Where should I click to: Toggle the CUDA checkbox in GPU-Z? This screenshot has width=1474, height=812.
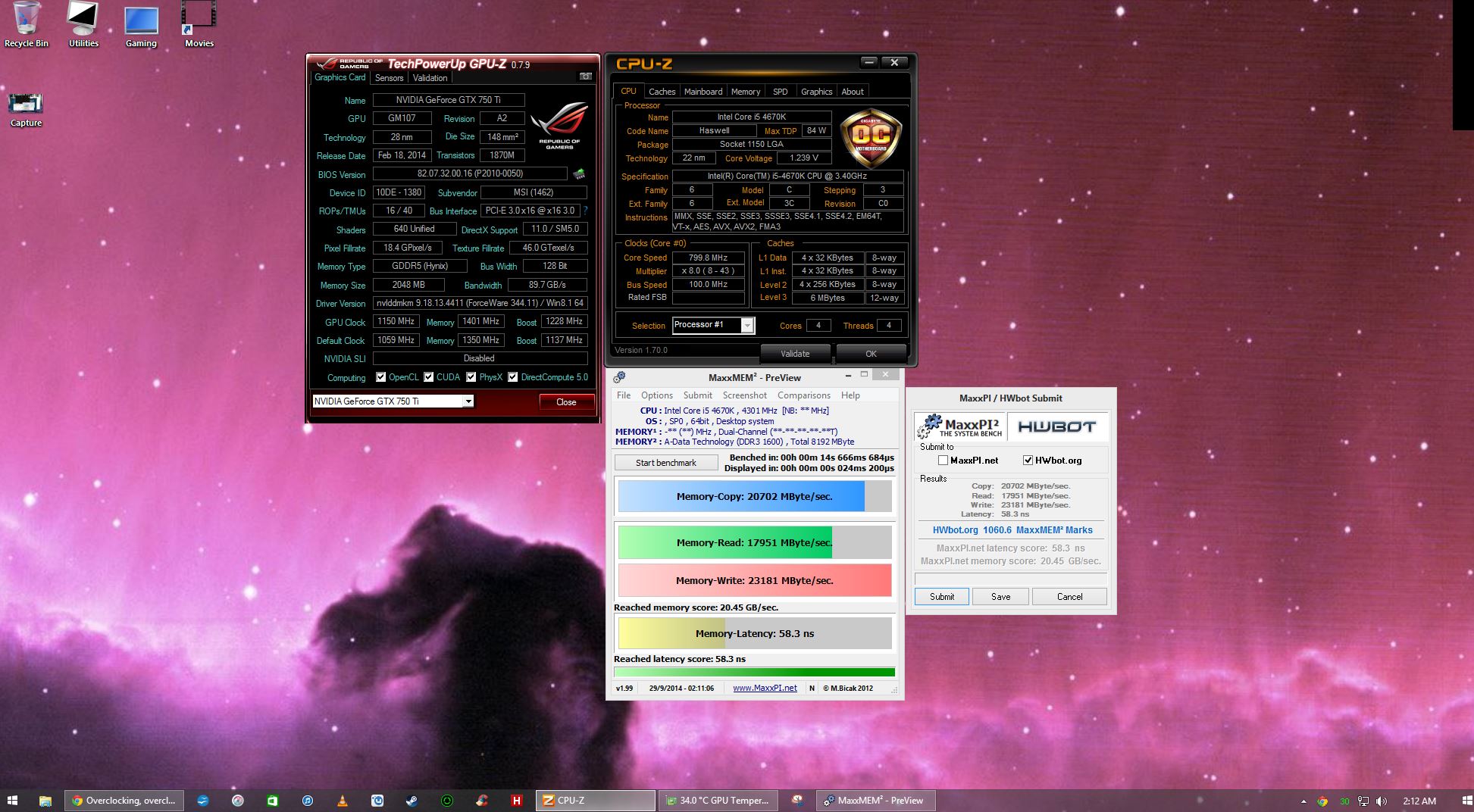pyautogui.click(x=429, y=377)
